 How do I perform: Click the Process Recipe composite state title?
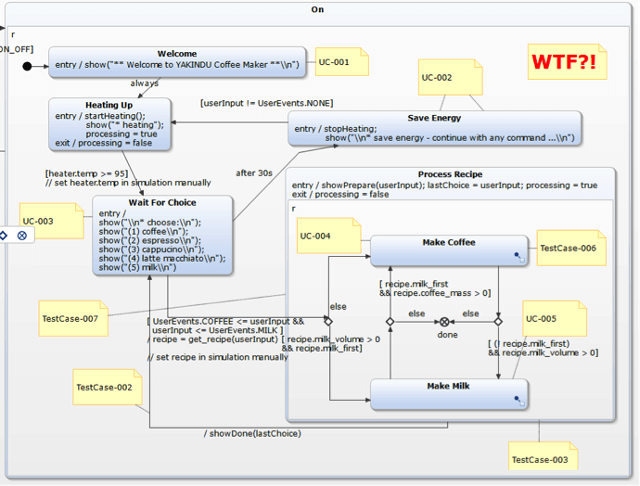tap(449, 173)
